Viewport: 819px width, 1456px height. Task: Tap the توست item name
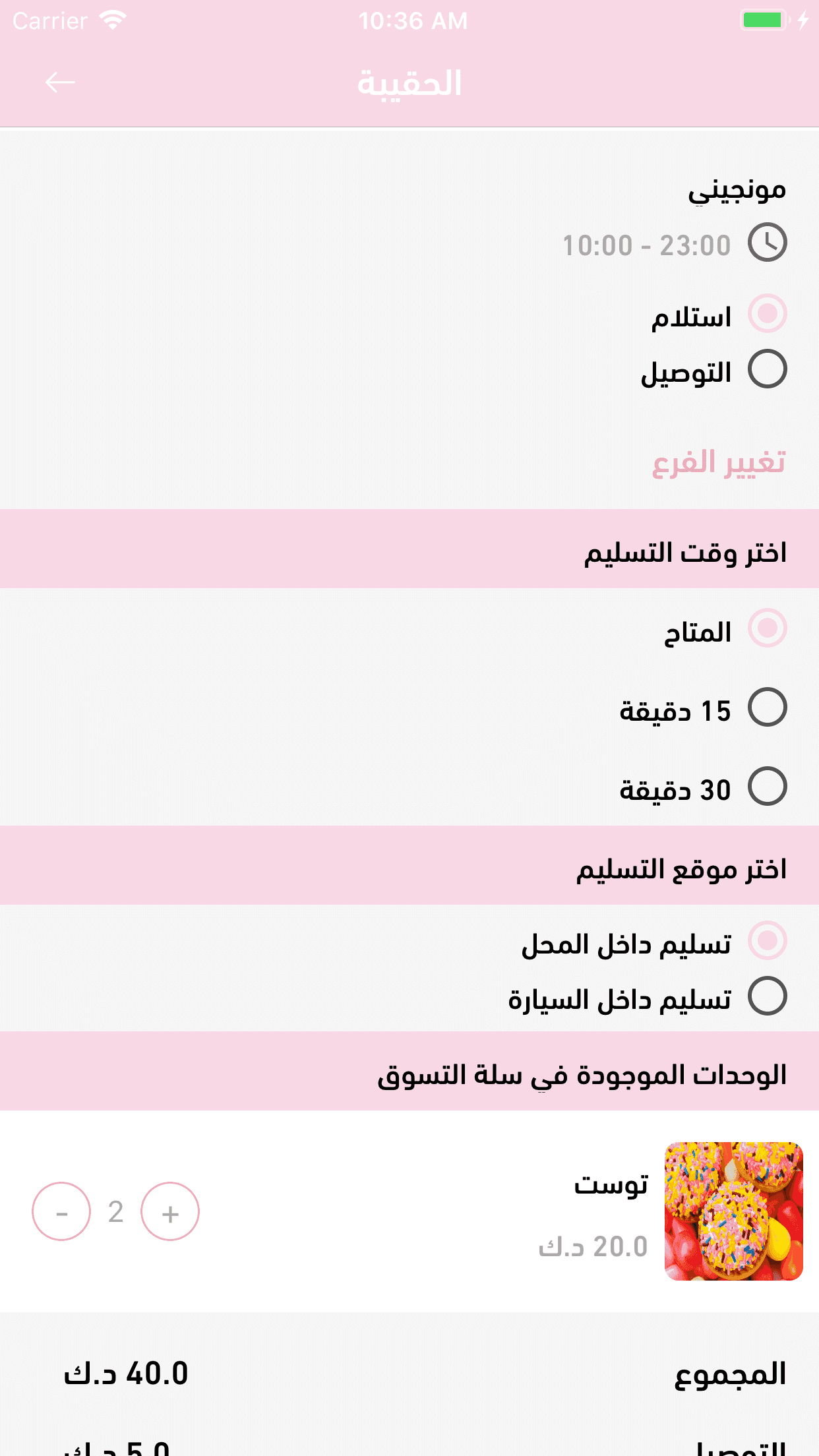pyautogui.click(x=611, y=1184)
